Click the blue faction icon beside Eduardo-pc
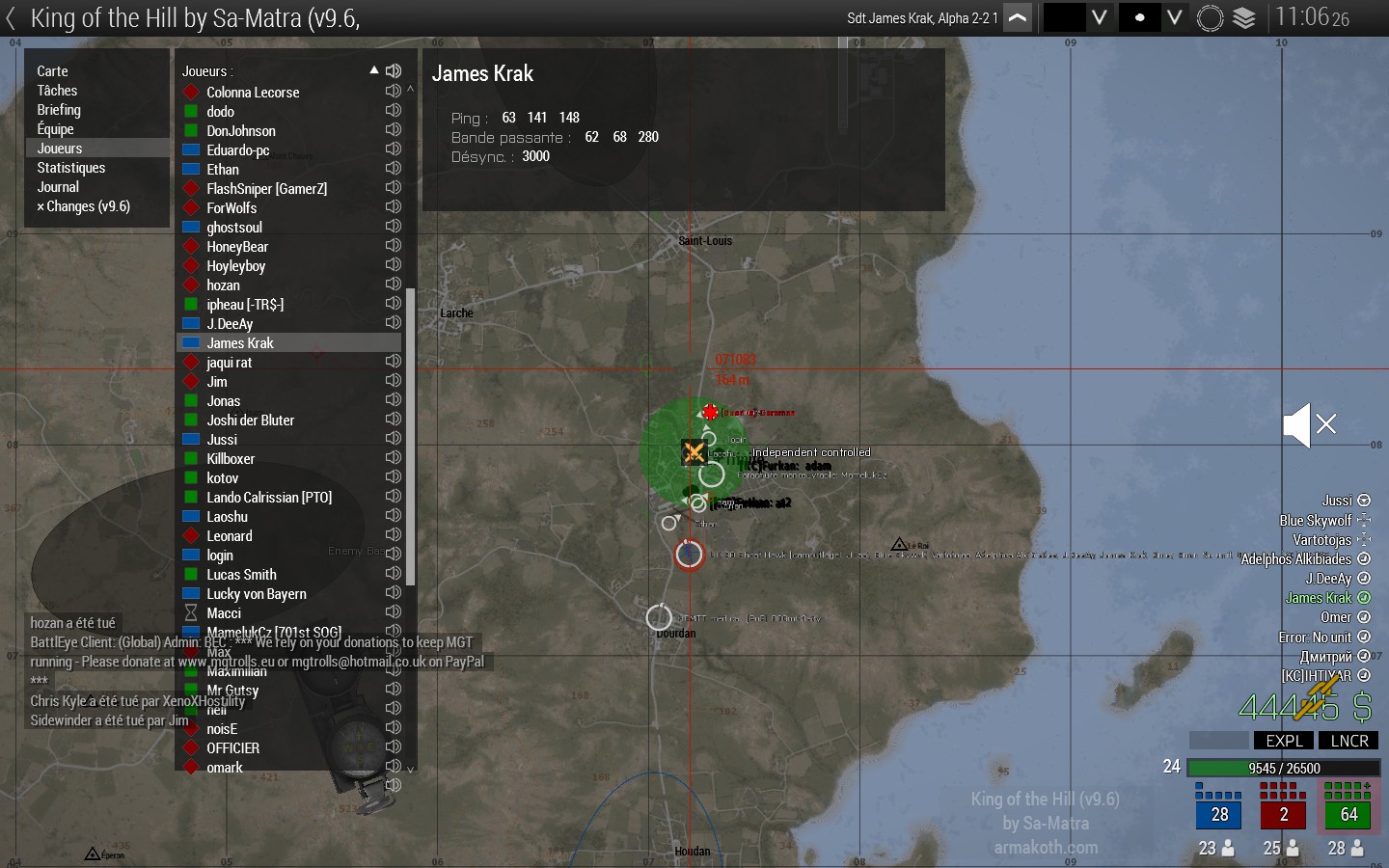 click(x=191, y=149)
